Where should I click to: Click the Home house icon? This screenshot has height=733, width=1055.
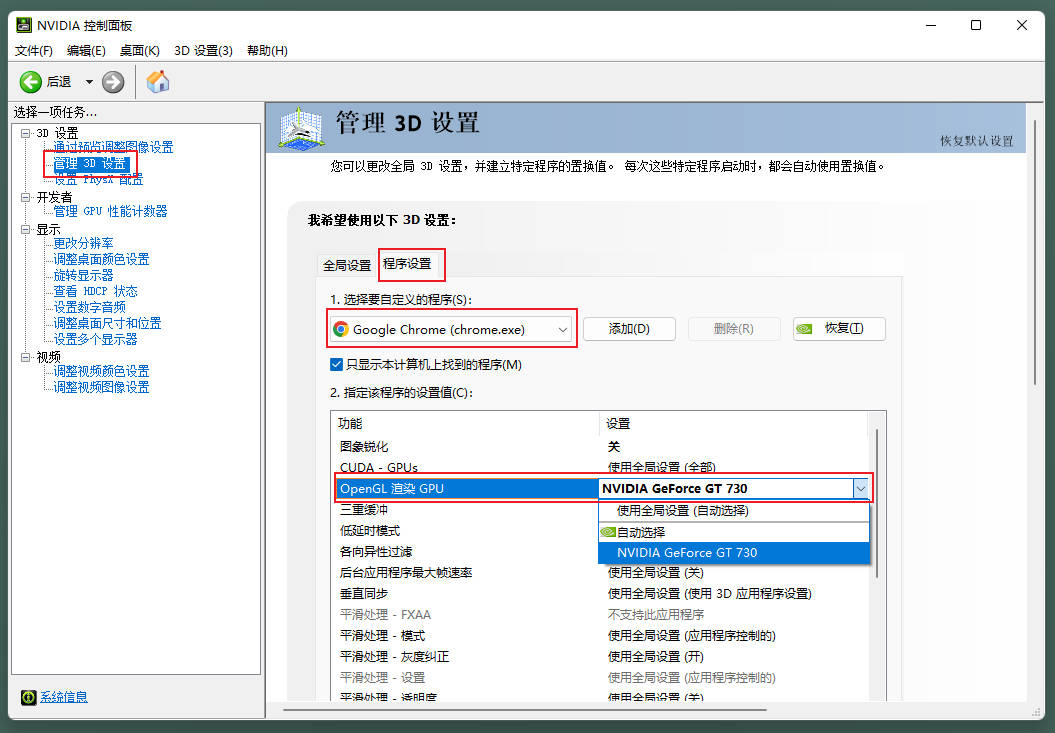(158, 82)
